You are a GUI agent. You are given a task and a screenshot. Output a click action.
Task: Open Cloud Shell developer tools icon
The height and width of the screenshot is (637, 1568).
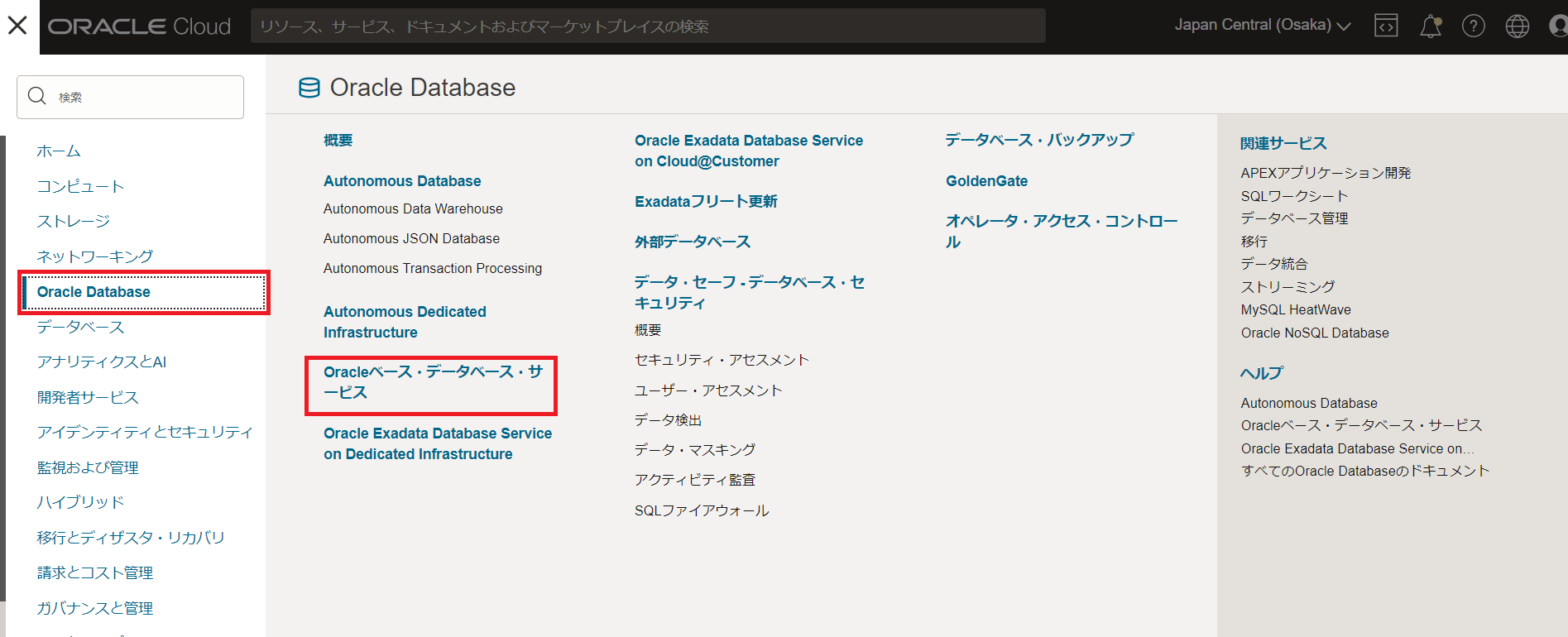1386,26
